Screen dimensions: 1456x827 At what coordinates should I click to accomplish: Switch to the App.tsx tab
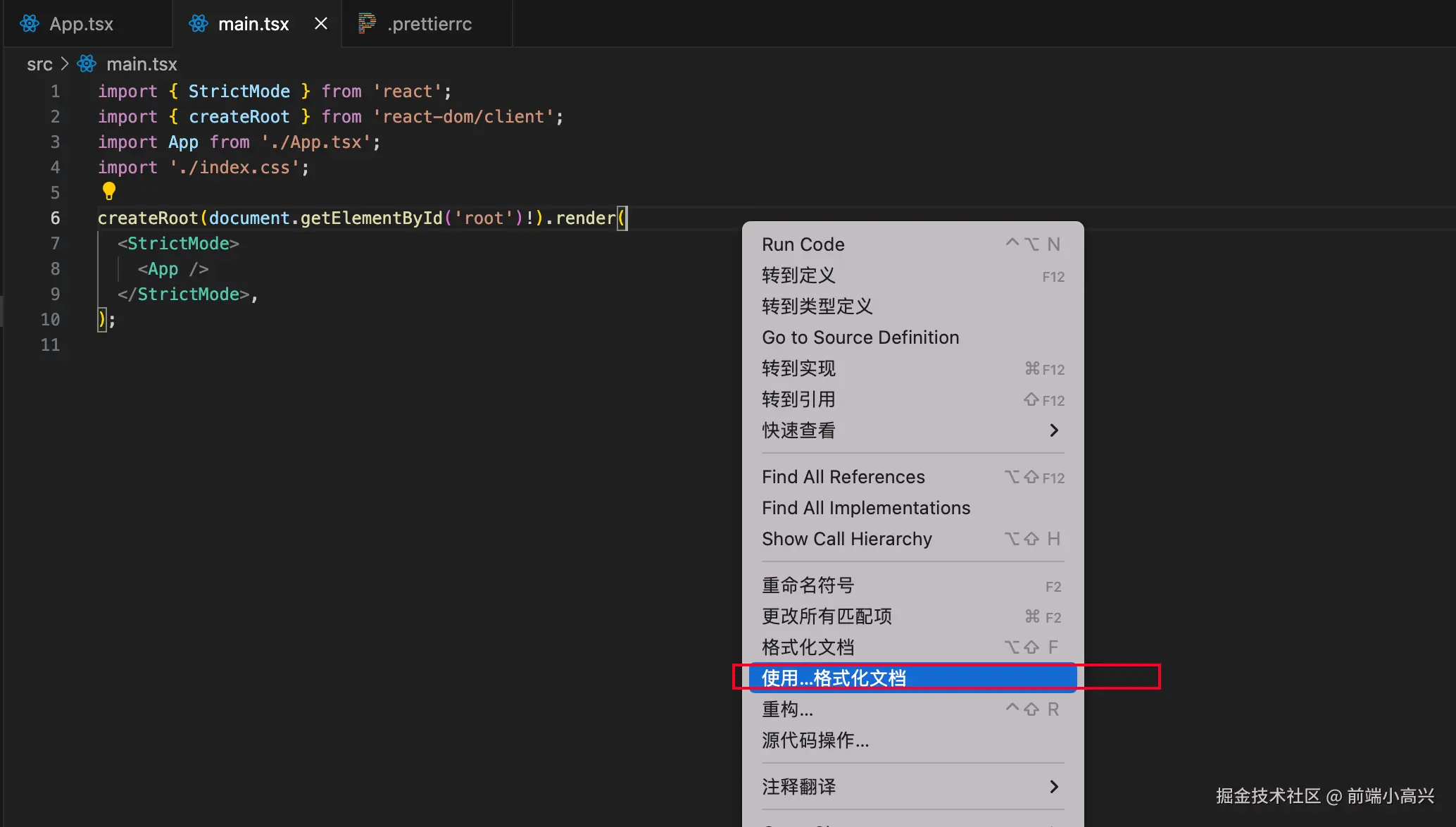(81, 24)
